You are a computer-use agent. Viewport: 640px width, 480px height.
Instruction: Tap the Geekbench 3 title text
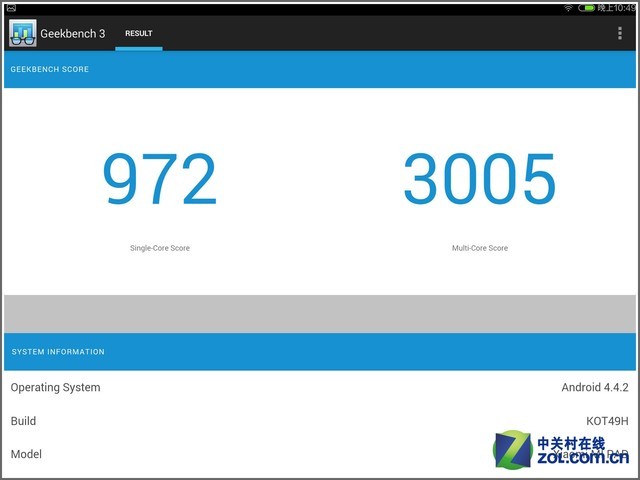tap(72, 33)
